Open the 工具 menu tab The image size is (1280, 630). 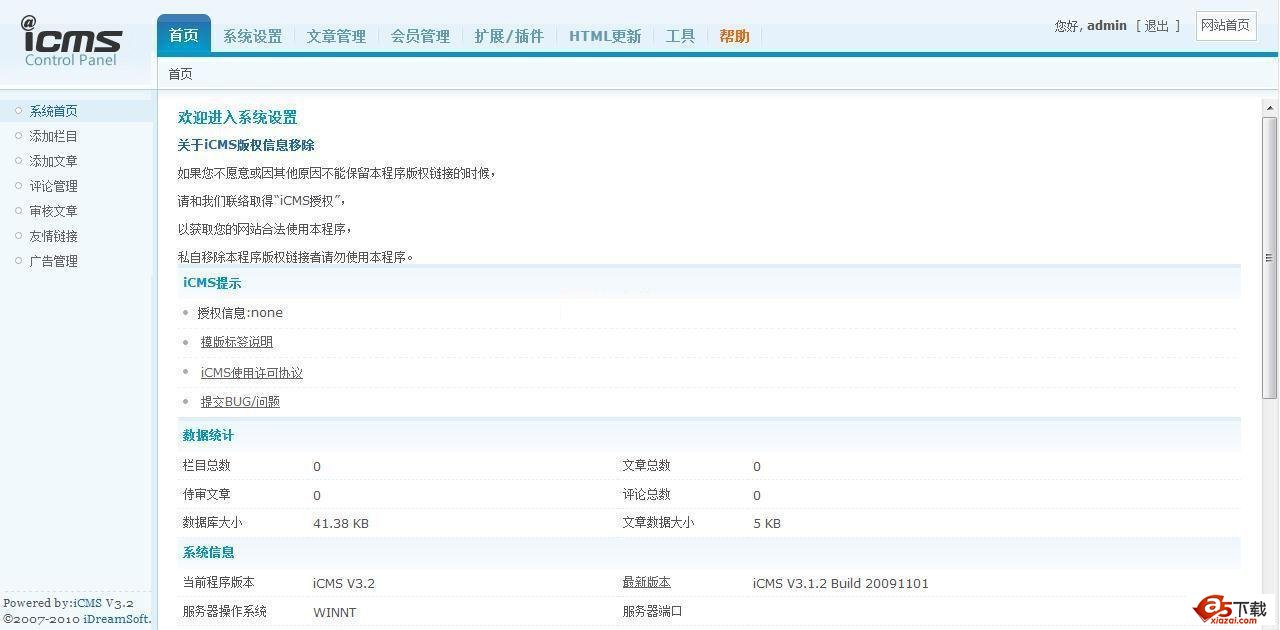click(680, 36)
